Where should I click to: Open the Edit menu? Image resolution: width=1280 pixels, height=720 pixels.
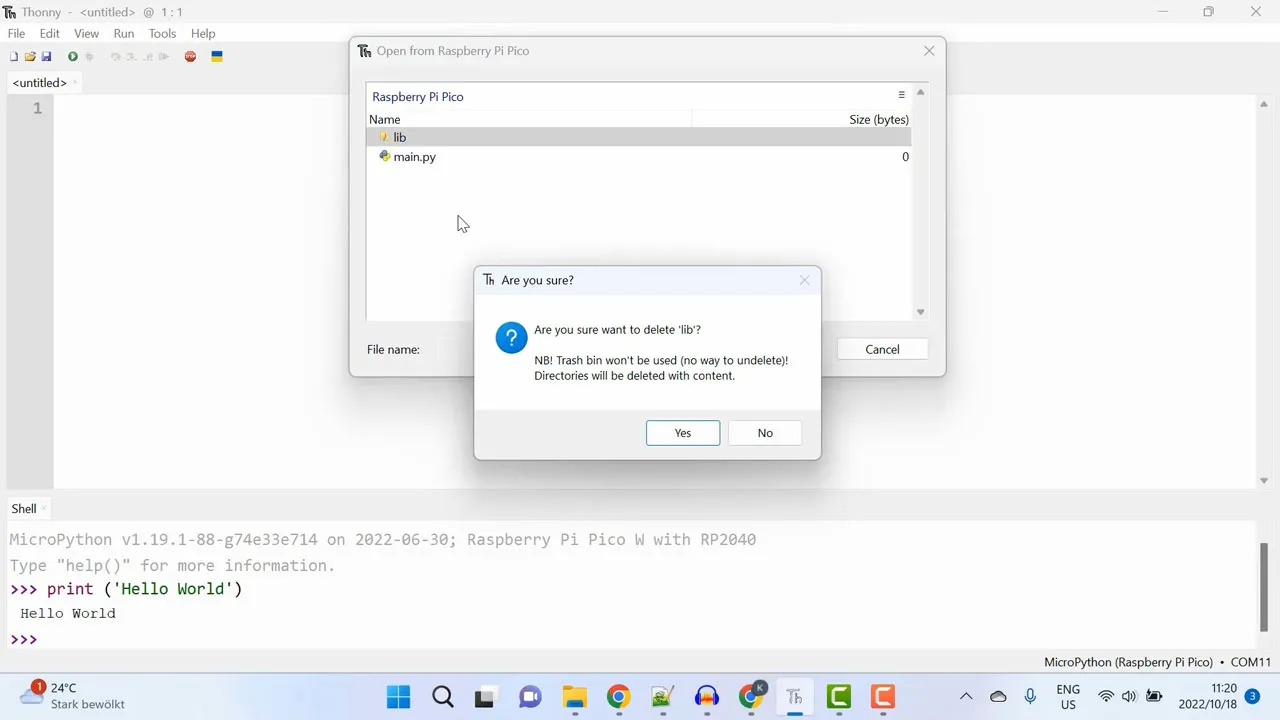coord(50,33)
